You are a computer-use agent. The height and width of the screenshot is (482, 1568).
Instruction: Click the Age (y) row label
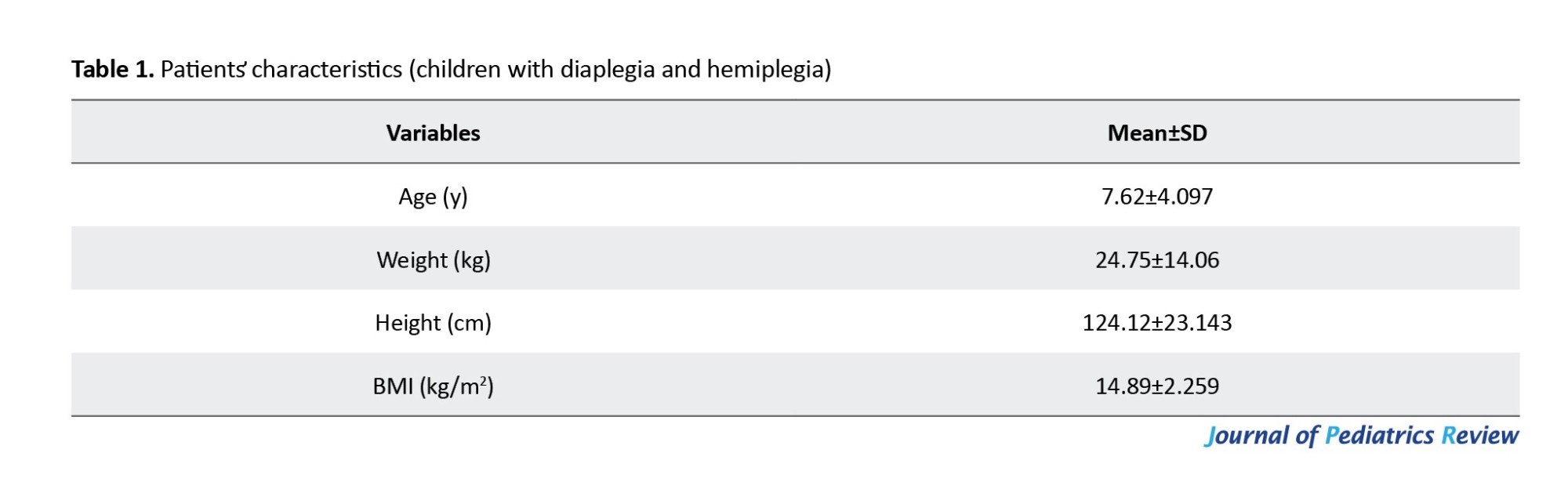pyautogui.click(x=433, y=197)
